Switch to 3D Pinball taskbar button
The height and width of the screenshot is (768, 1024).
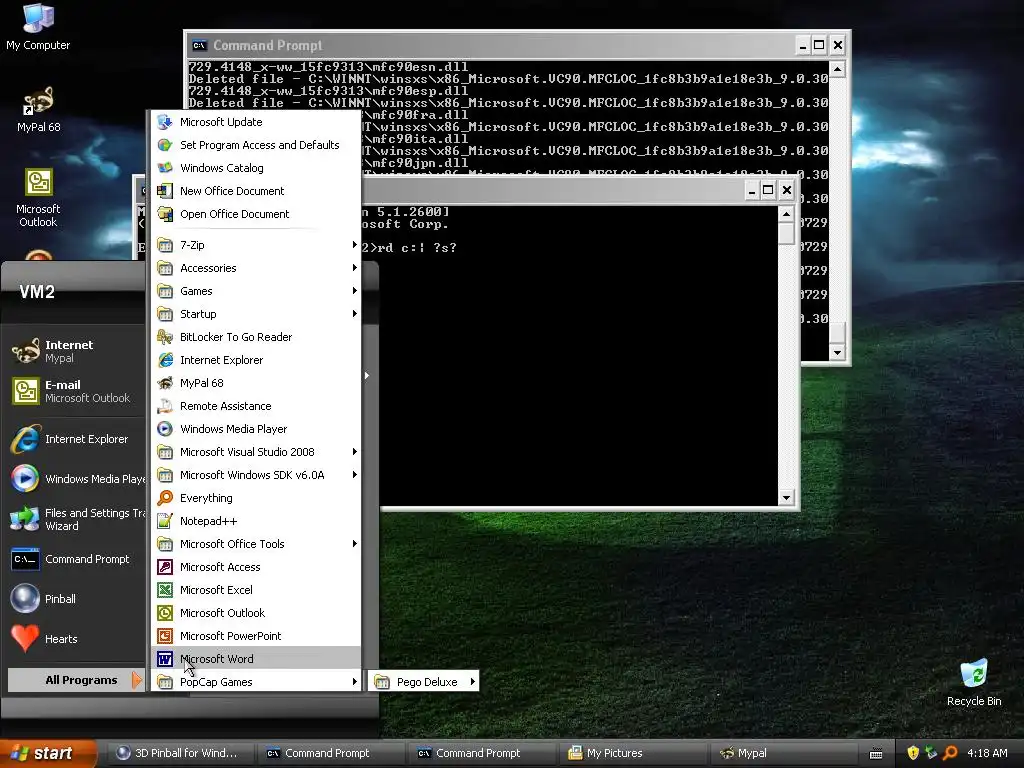coord(180,753)
